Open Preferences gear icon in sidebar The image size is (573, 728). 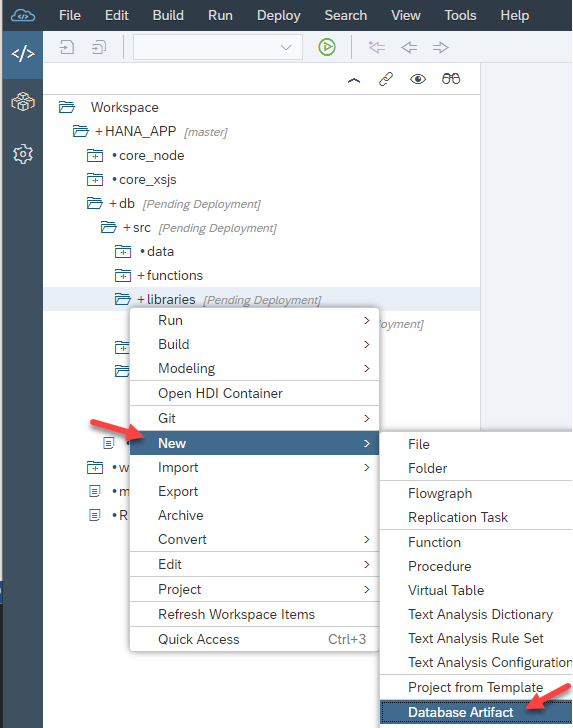pos(23,154)
